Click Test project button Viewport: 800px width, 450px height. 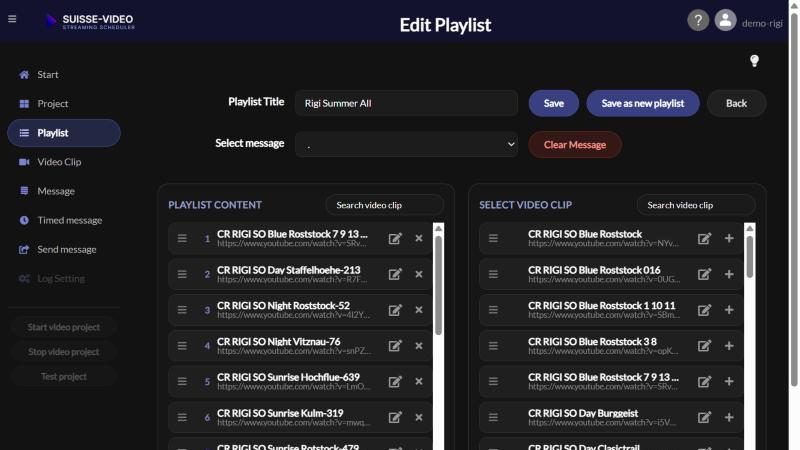pos(64,376)
